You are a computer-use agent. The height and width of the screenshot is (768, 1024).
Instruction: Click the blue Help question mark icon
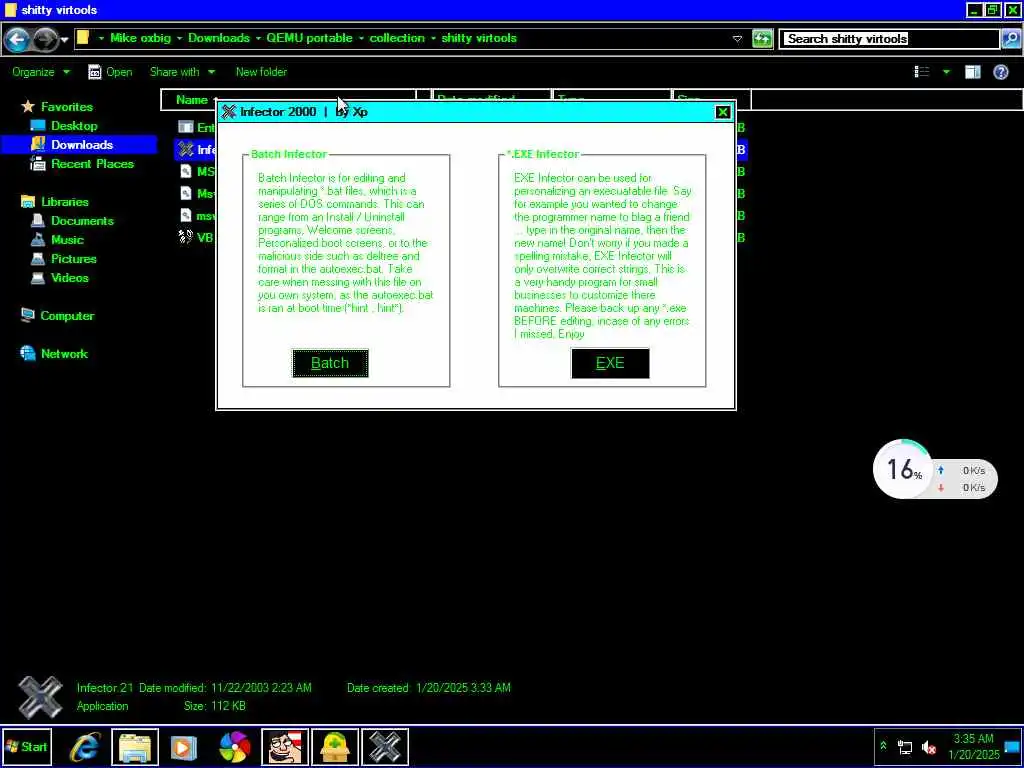(x=1000, y=72)
